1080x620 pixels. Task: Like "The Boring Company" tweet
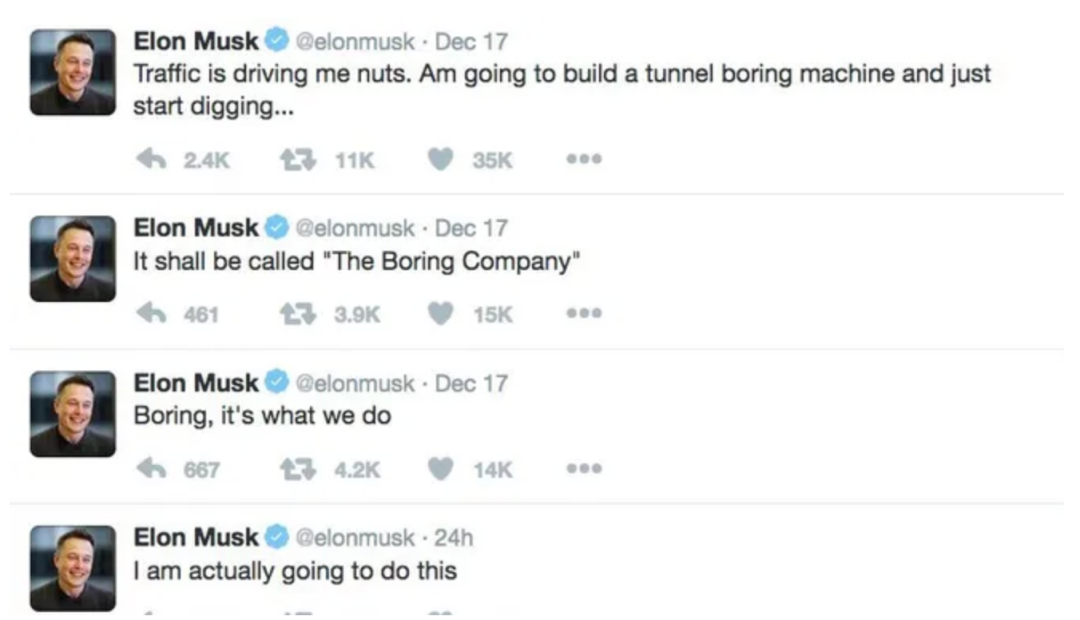click(441, 314)
